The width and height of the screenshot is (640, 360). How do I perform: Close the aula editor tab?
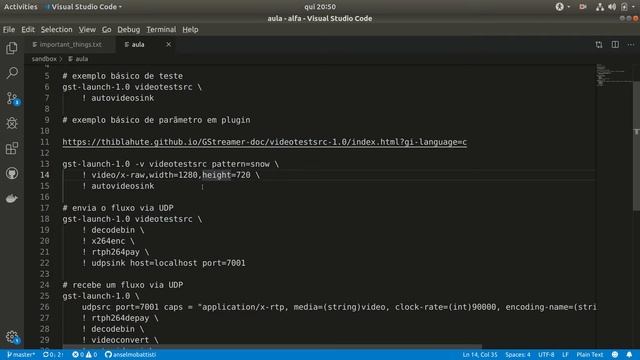click(169, 44)
